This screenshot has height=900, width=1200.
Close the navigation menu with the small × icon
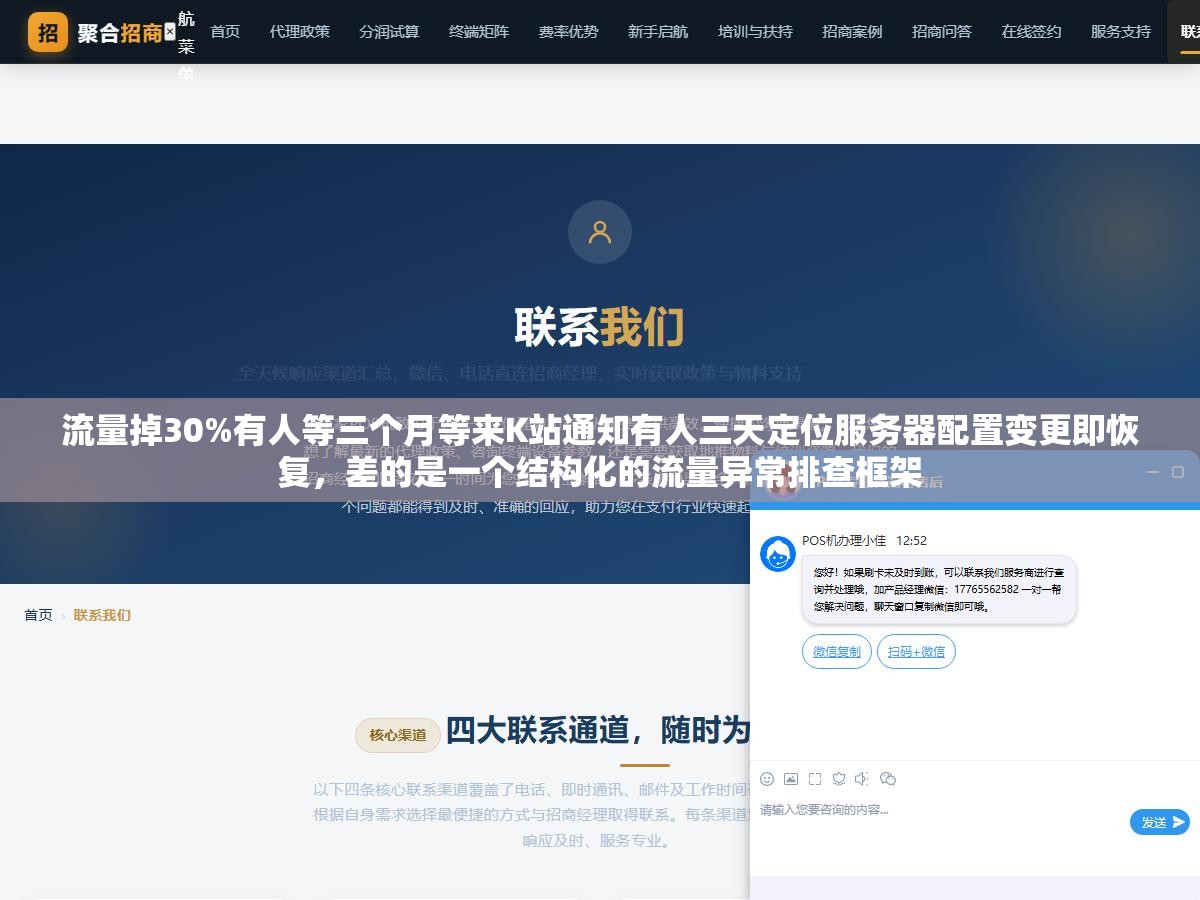point(169,32)
